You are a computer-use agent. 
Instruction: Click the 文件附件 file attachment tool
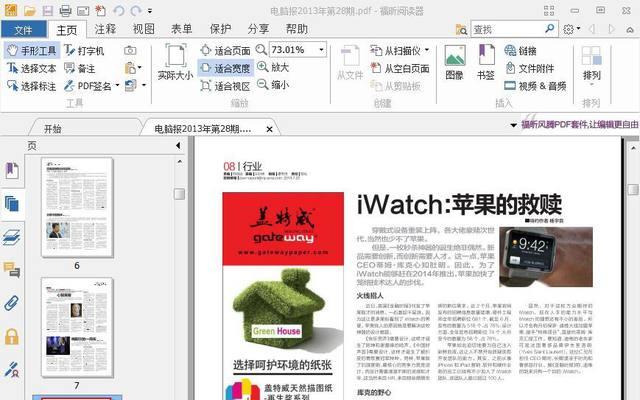529,68
